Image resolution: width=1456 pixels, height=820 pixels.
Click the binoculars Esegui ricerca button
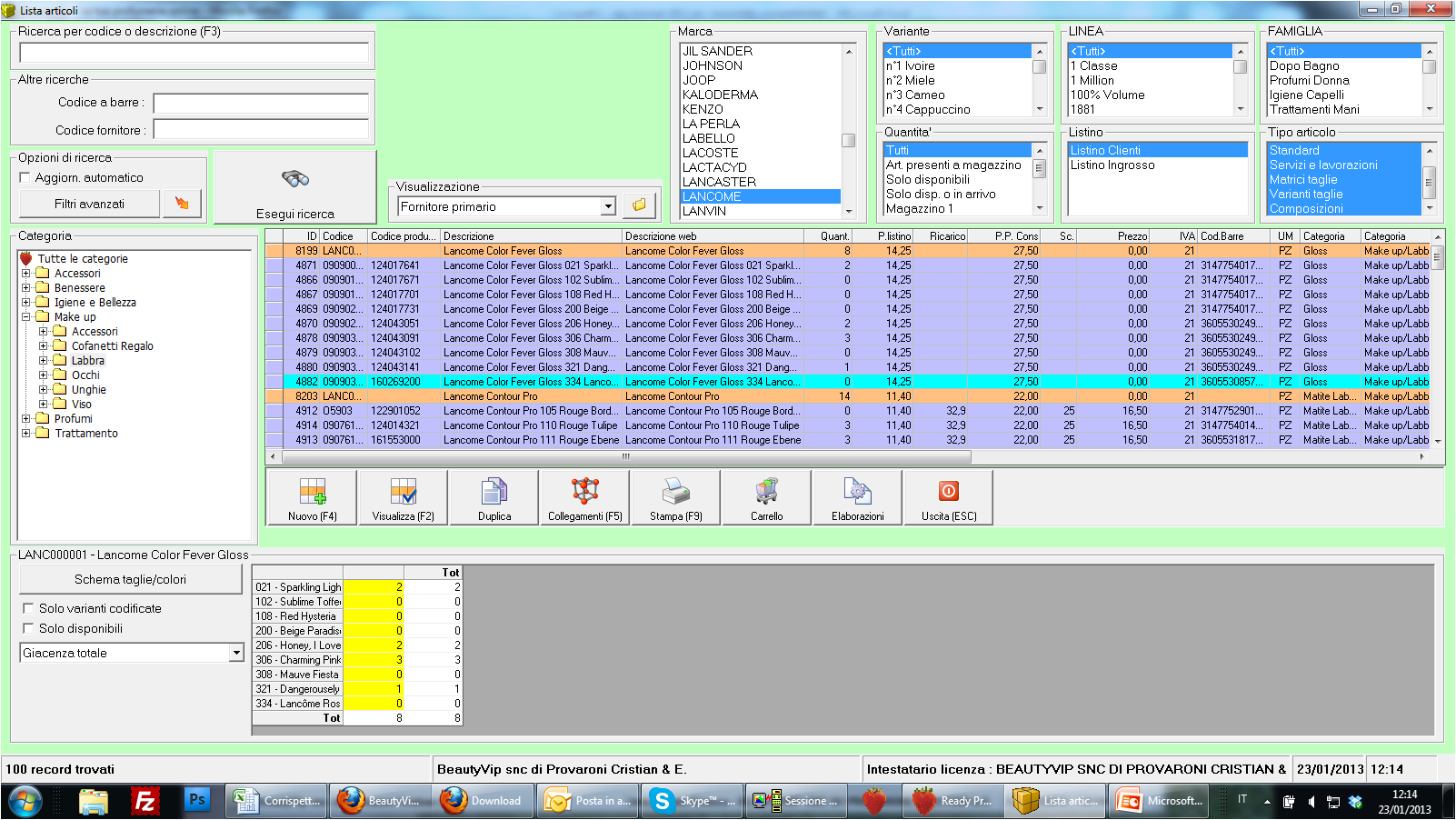[295, 187]
